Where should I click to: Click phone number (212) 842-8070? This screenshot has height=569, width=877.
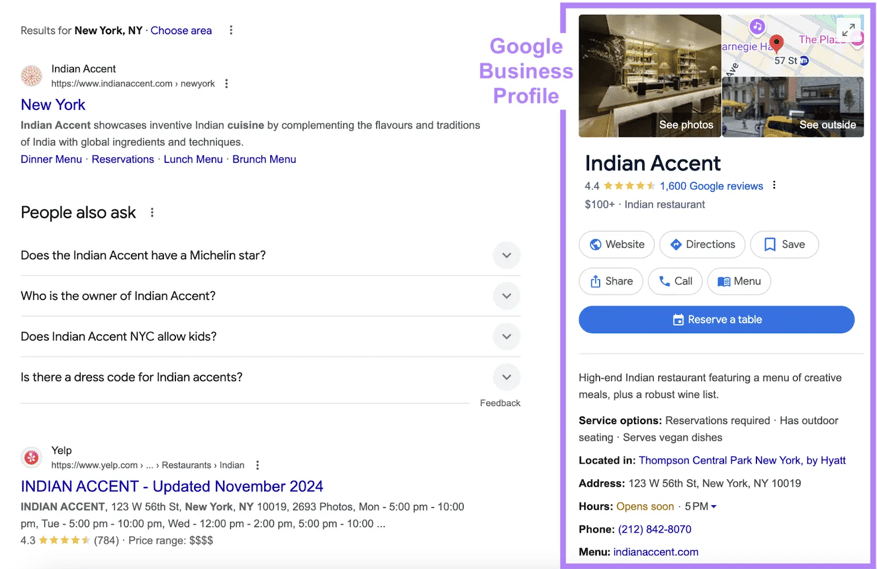(654, 529)
